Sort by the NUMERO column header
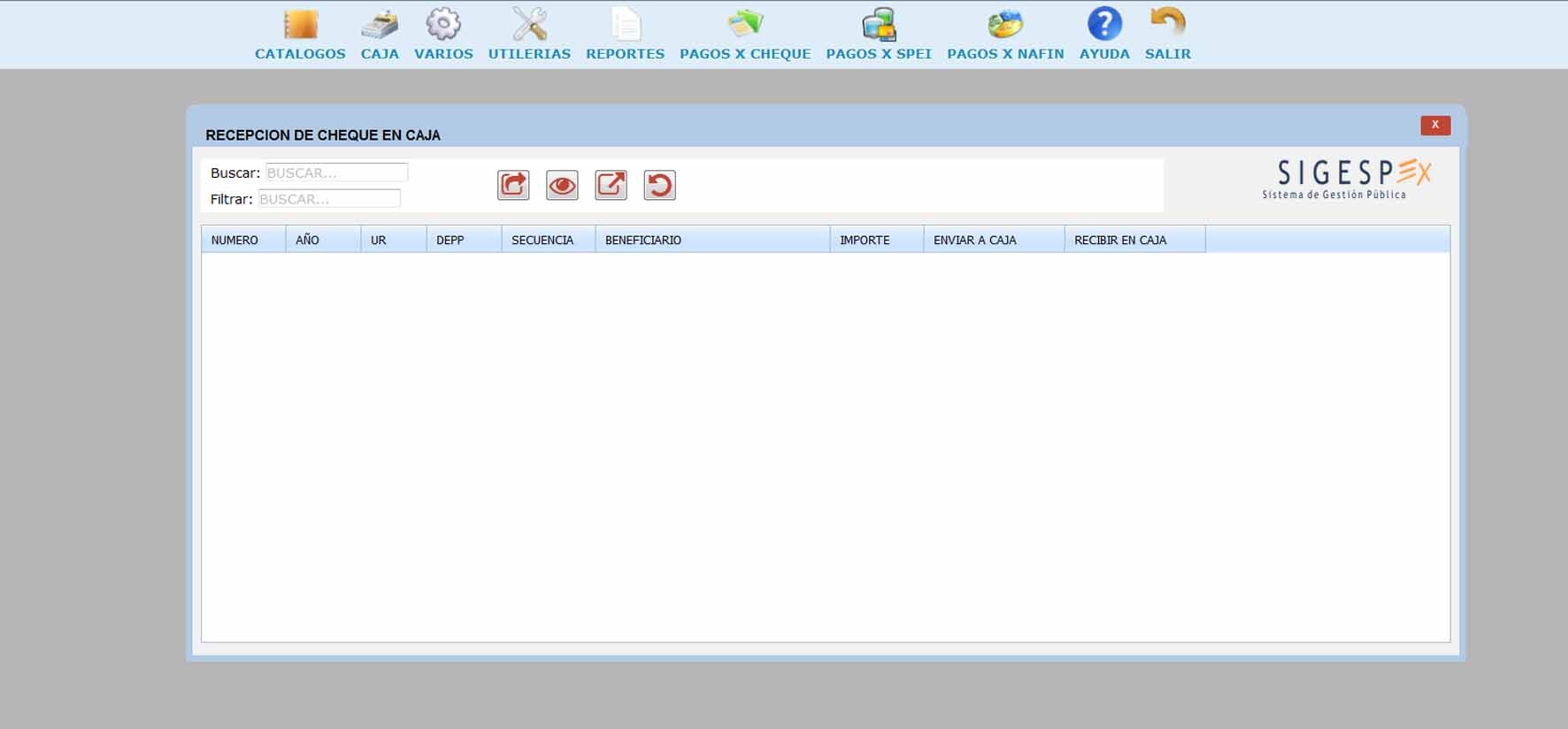 (243, 240)
